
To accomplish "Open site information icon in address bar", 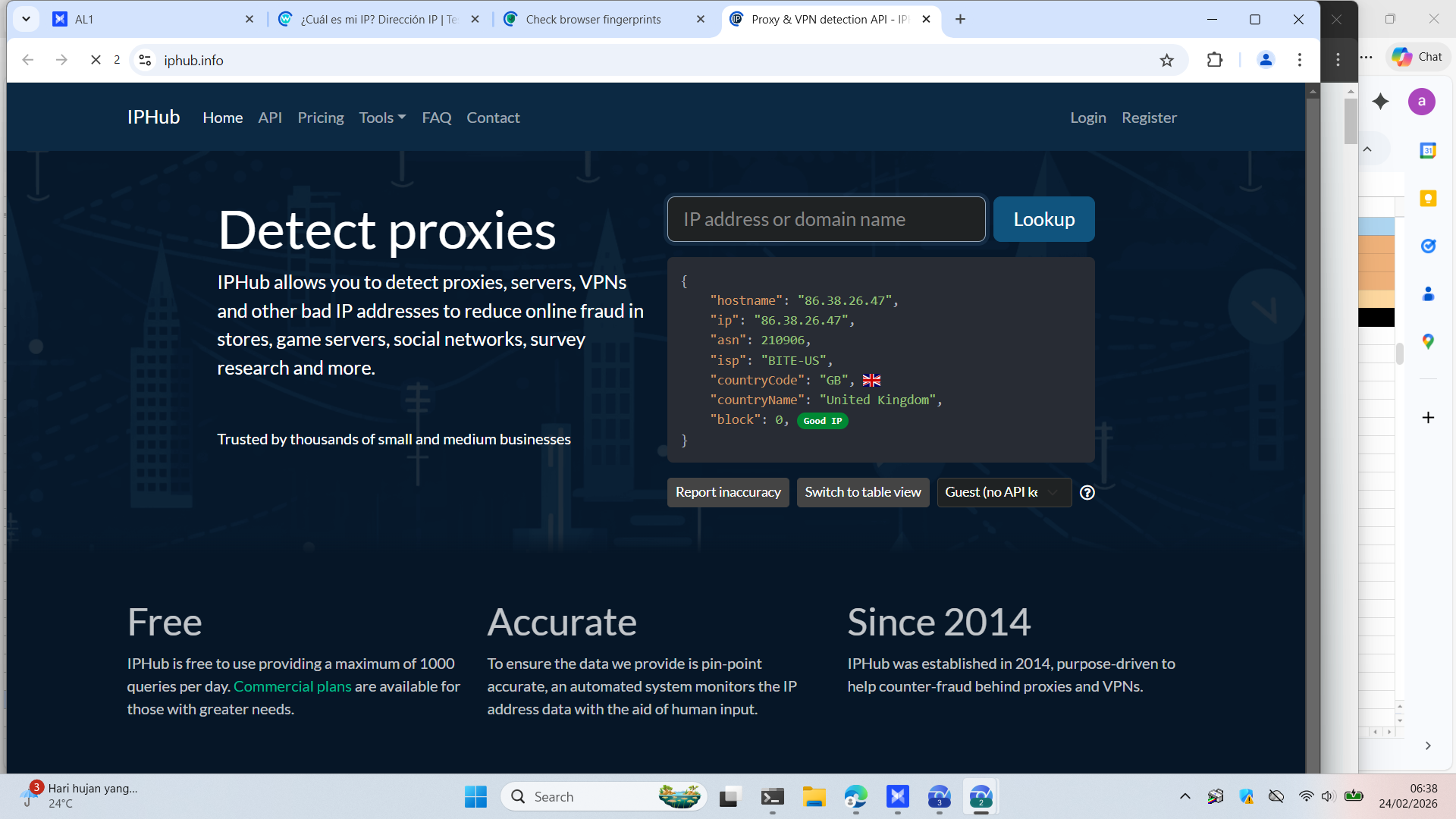I will coord(146,60).
